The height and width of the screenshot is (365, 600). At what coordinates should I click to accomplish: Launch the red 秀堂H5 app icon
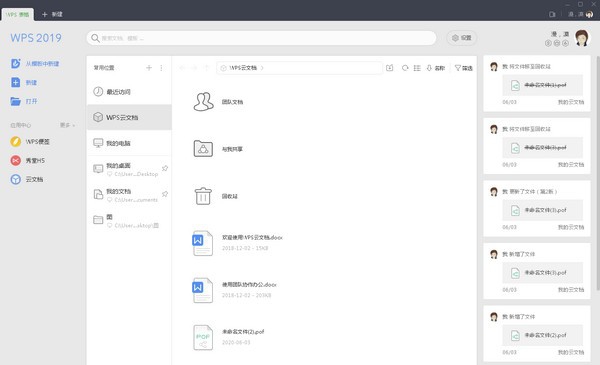(x=15, y=160)
